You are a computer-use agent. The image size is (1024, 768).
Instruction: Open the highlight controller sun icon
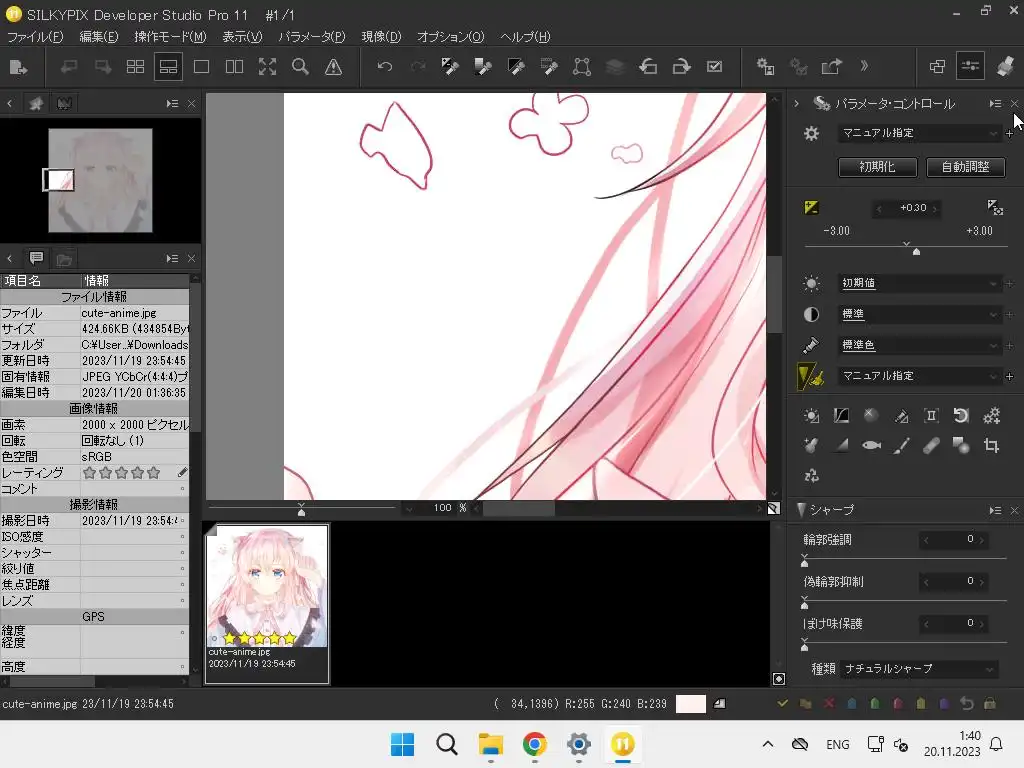point(811,415)
